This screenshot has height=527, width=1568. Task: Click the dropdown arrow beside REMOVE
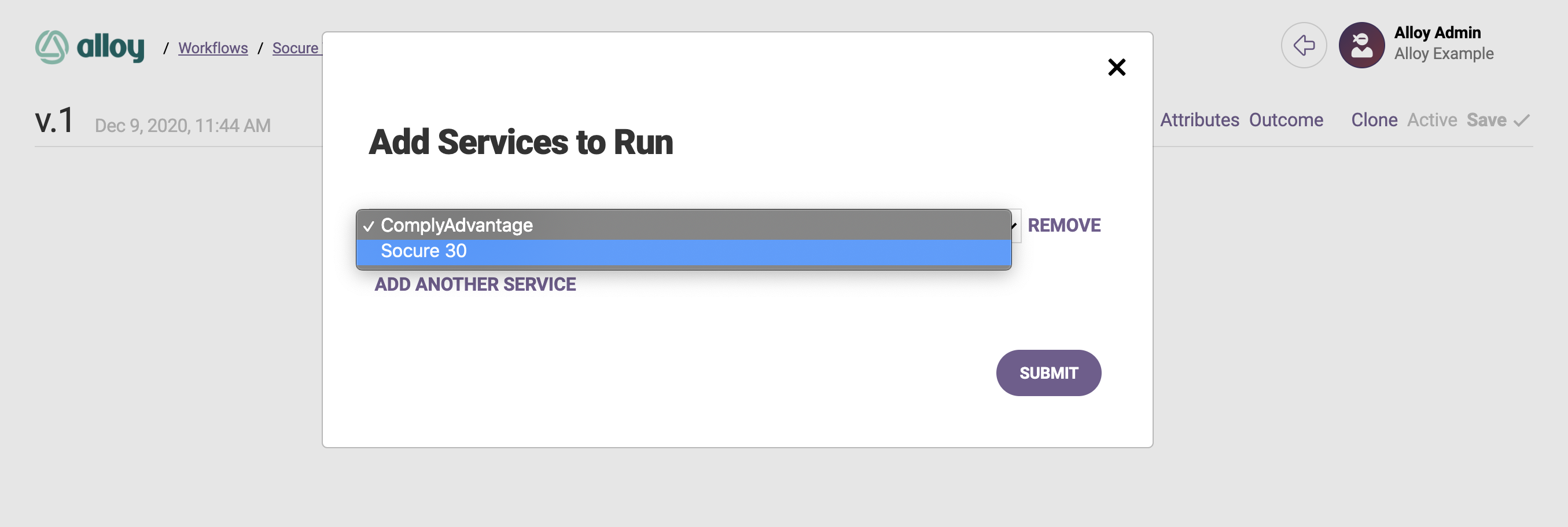(1015, 225)
